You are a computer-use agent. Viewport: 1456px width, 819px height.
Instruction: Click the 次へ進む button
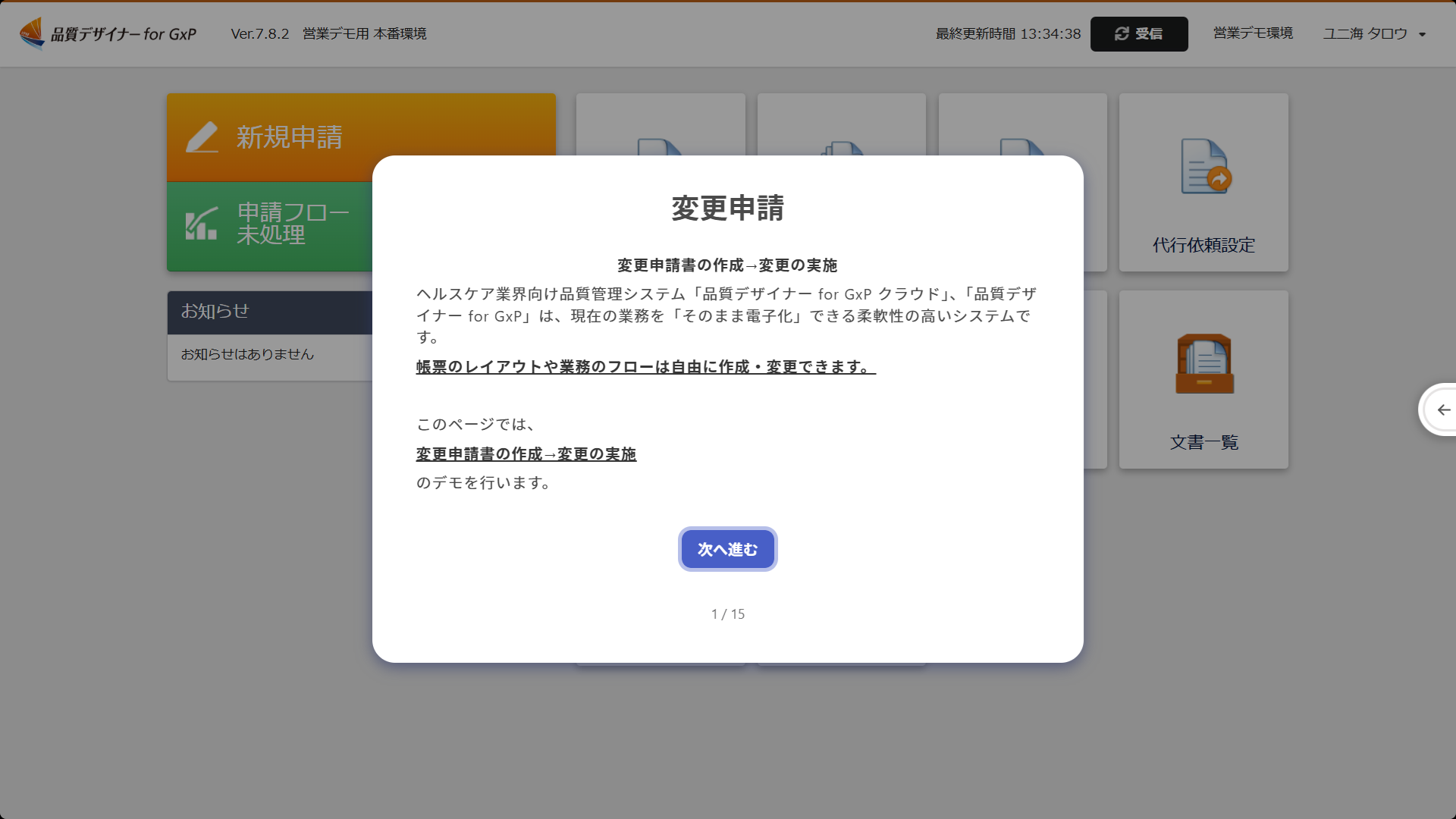[x=727, y=549]
